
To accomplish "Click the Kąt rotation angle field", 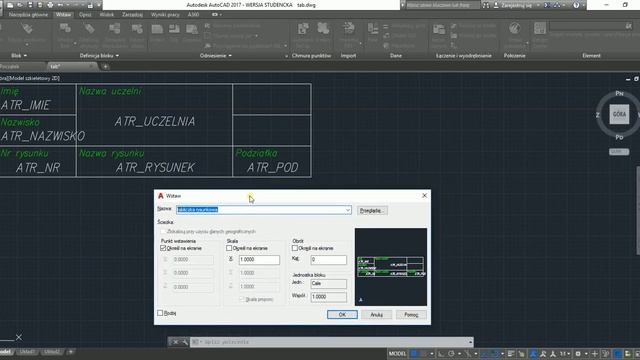I will (329, 260).
